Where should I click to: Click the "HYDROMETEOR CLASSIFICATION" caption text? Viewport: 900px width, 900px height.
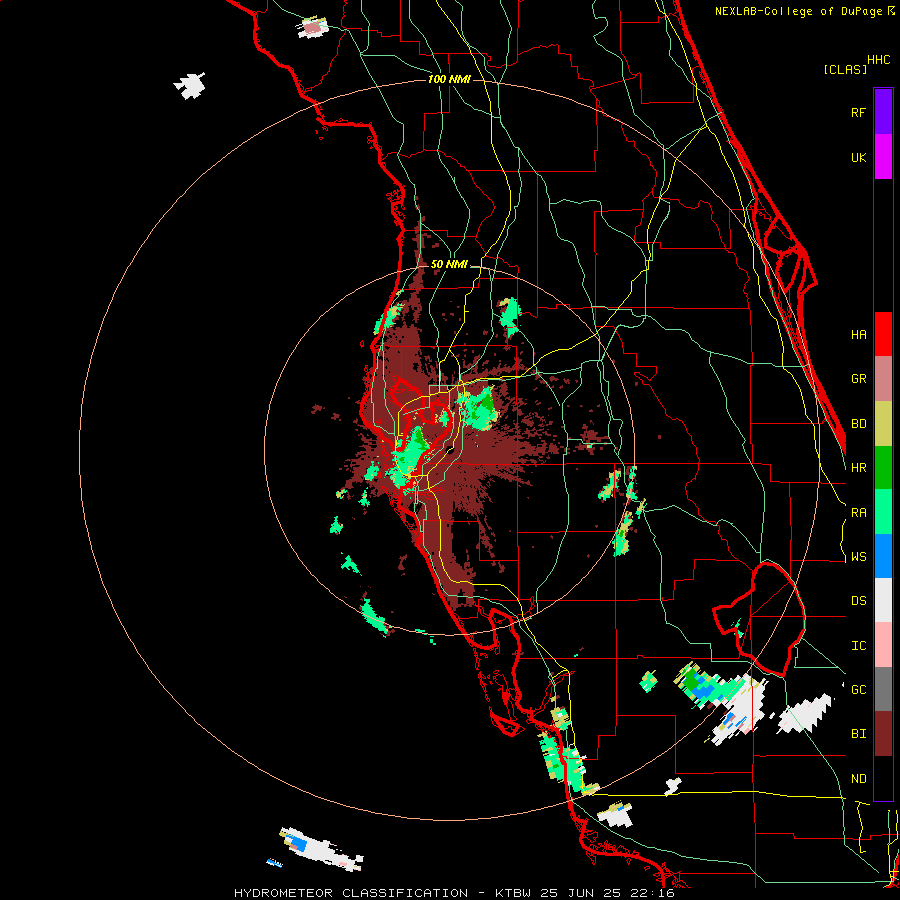(x=351, y=893)
